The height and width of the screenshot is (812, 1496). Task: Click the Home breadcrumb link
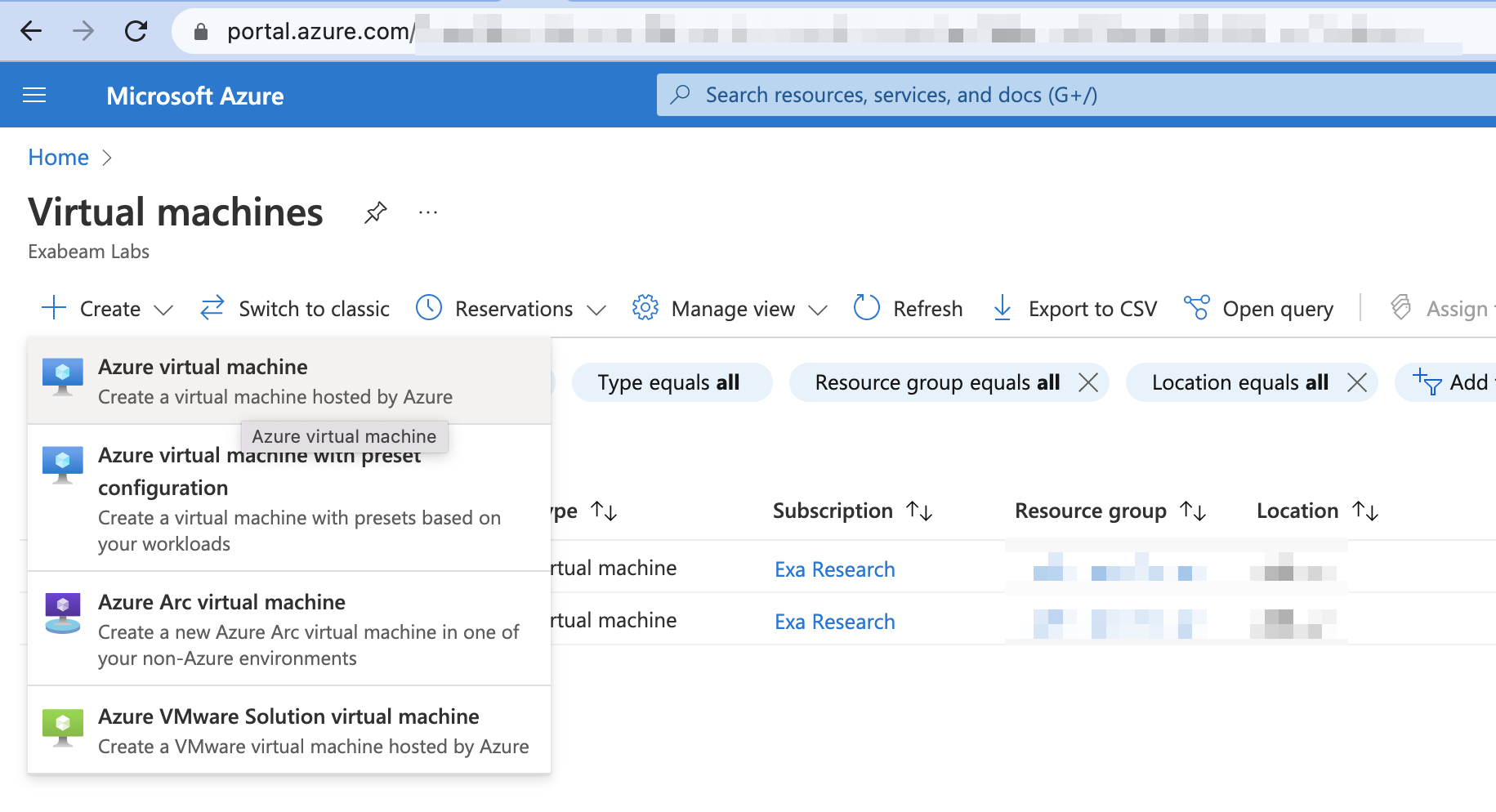point(58,157)
